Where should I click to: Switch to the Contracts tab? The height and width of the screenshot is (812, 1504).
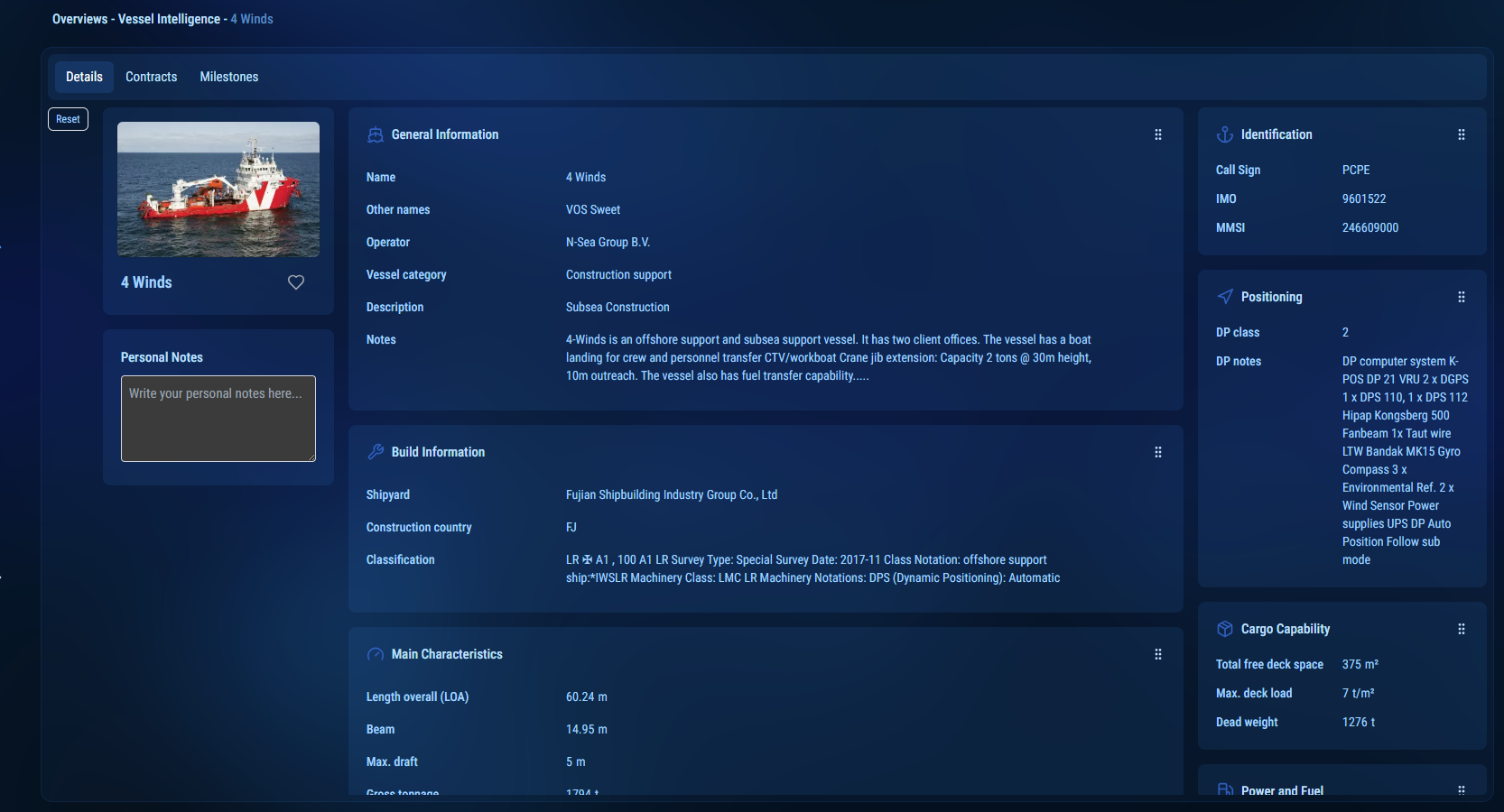pos(151,77)
